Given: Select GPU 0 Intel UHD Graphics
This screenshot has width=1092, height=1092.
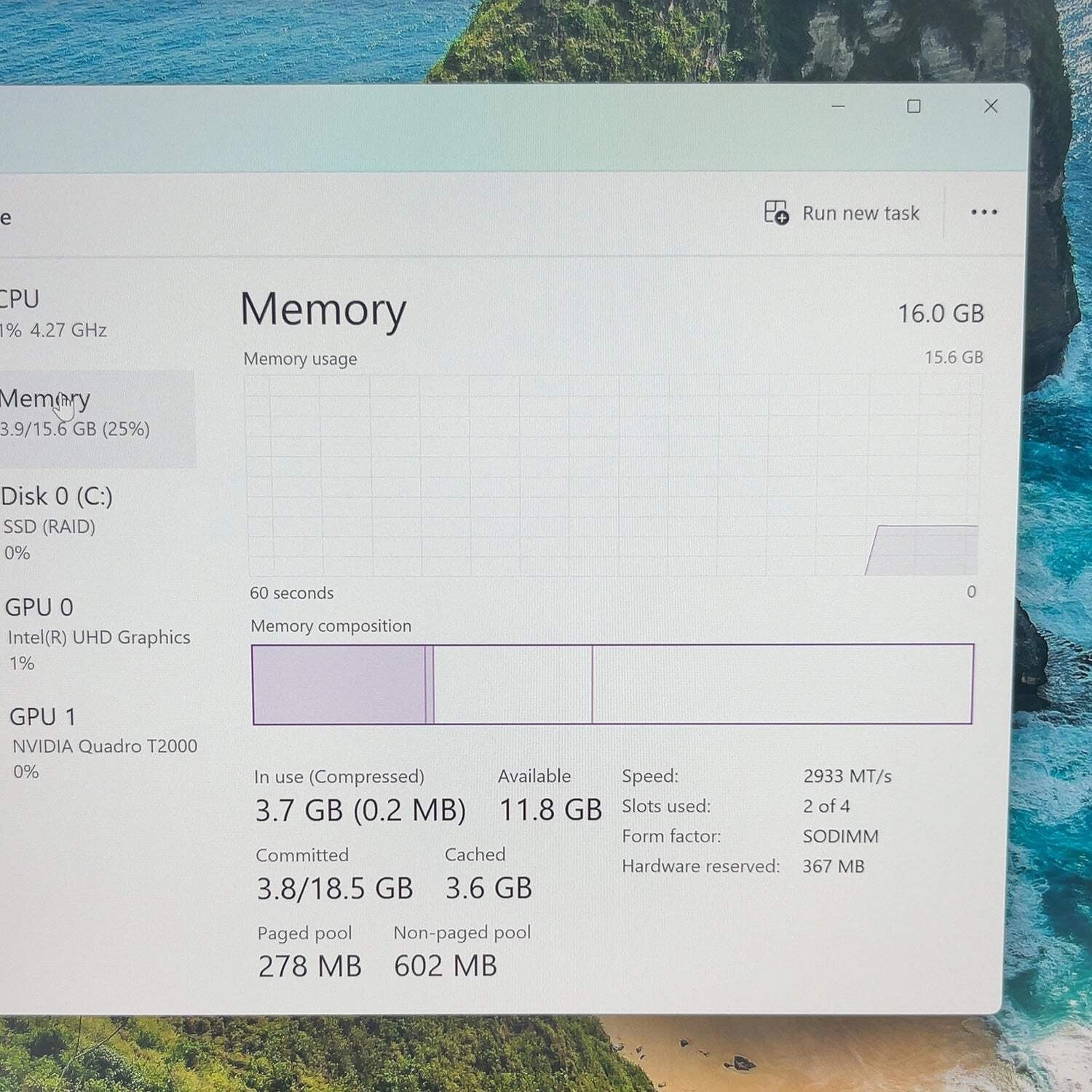Looking at the screenshot, I should pos(98,633).
